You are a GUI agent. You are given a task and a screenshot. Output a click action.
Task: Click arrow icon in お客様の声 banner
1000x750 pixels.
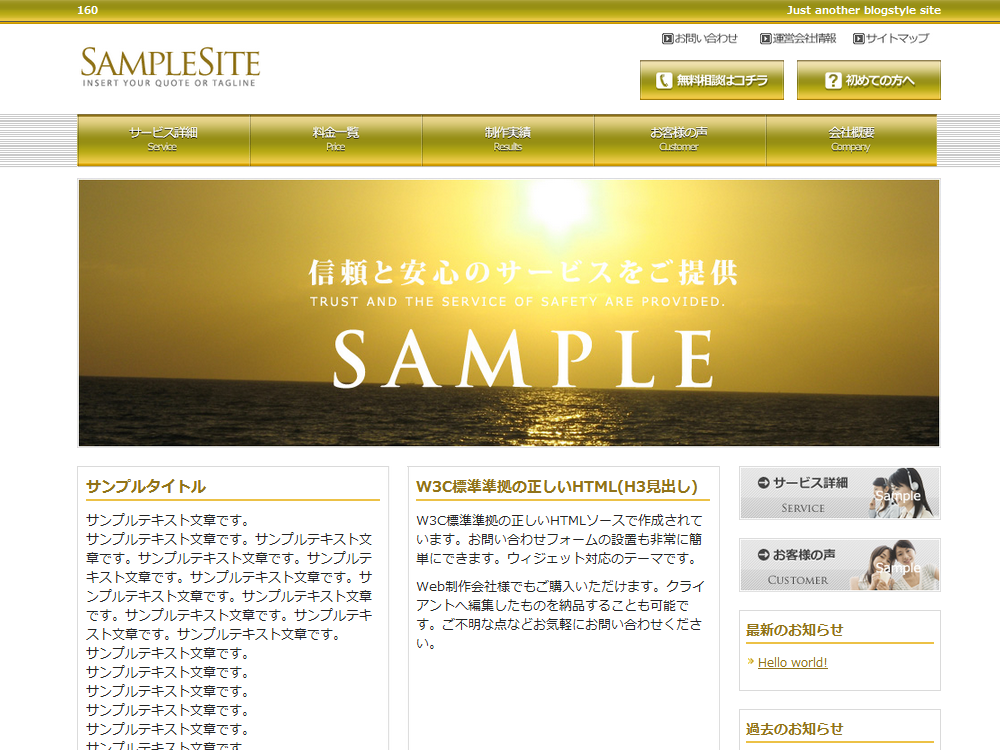[x=763, y=555]
